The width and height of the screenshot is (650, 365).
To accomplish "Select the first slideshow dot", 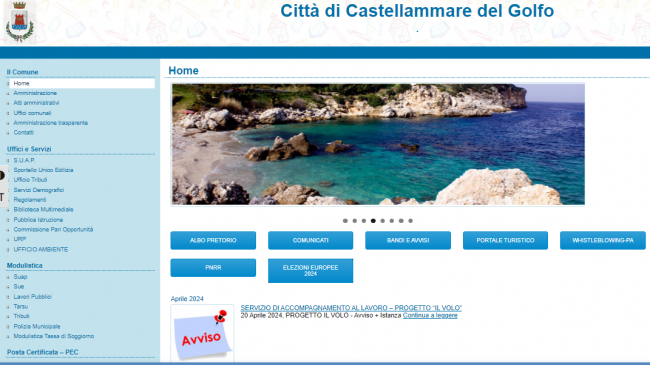I will [x=345, y=221].
